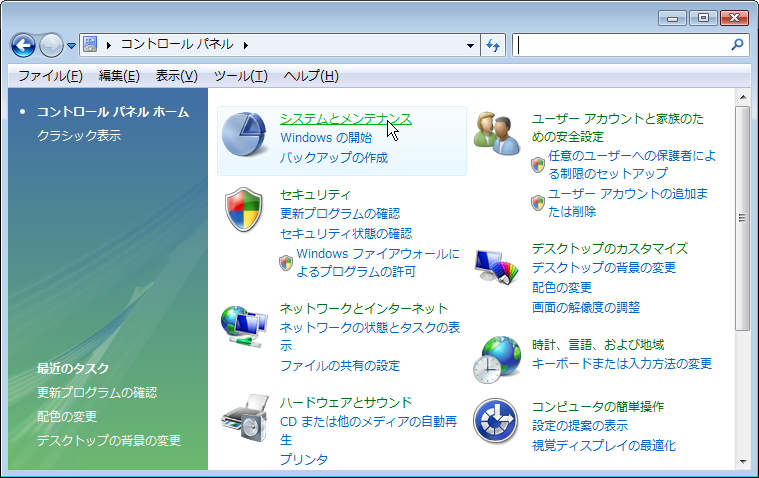Viewport: 759px width, 478px height.
Task: Click デスクトップの背景の変更 under 最近のタスク
Action: coord(109,440)
